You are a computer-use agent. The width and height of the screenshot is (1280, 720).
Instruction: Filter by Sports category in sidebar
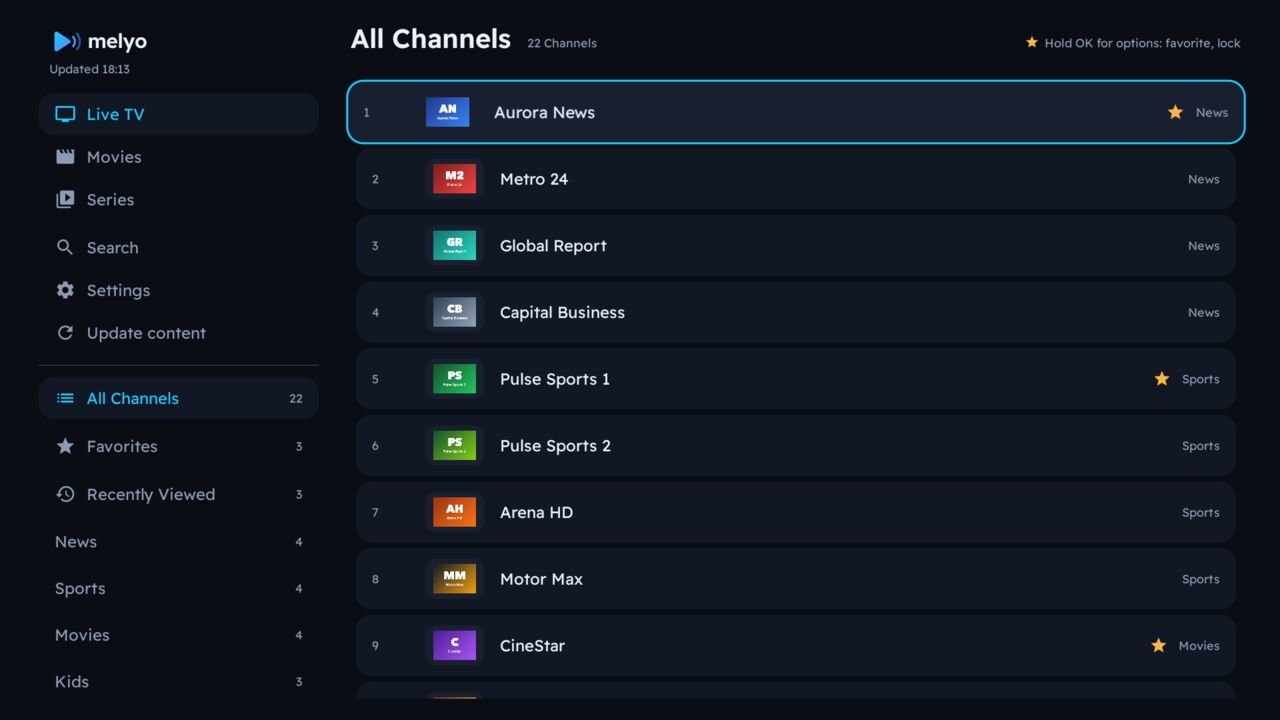coord(179,589)
